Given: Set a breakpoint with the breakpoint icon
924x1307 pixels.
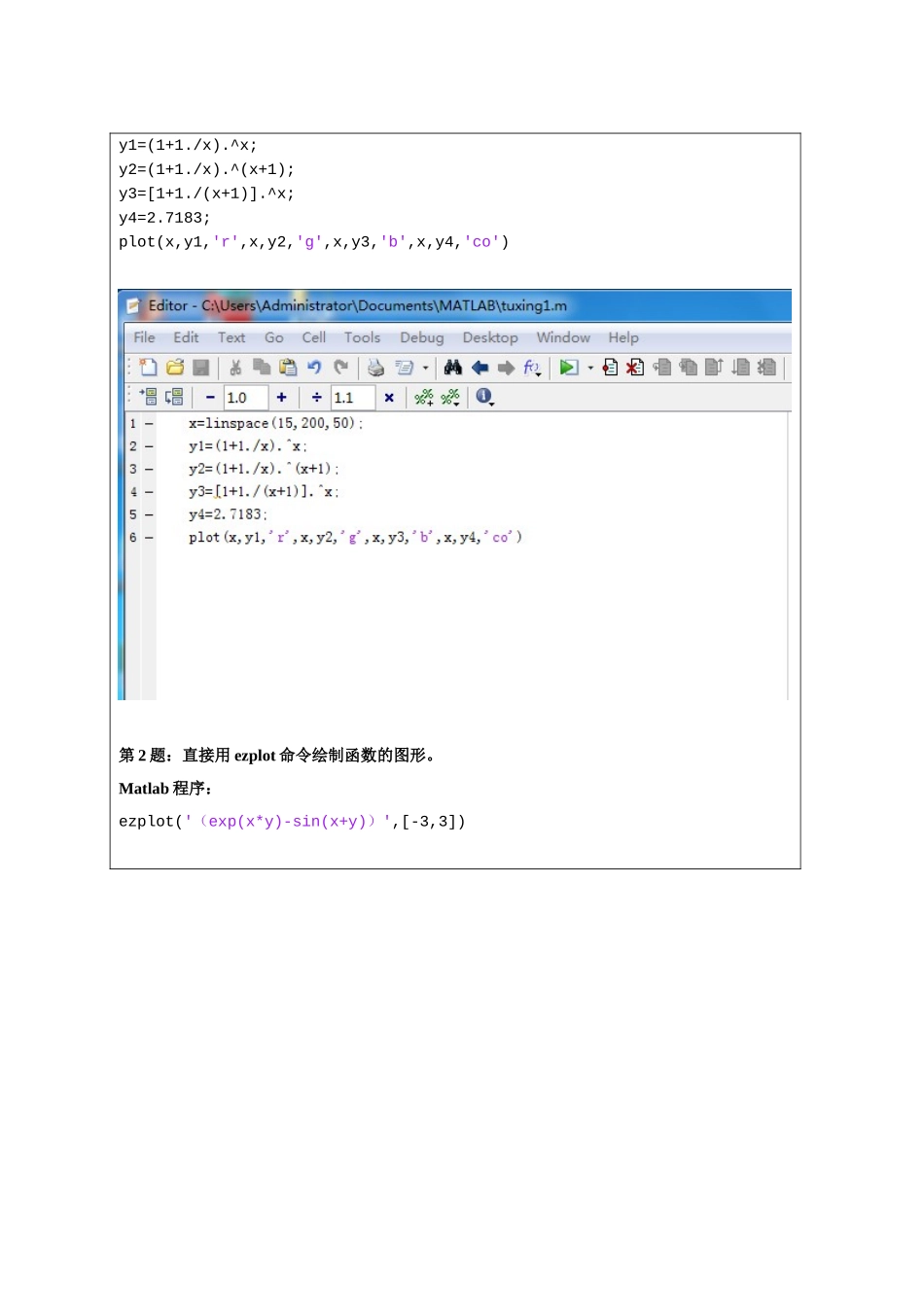Looking at the screenshot, I should (x=610, y=368).
